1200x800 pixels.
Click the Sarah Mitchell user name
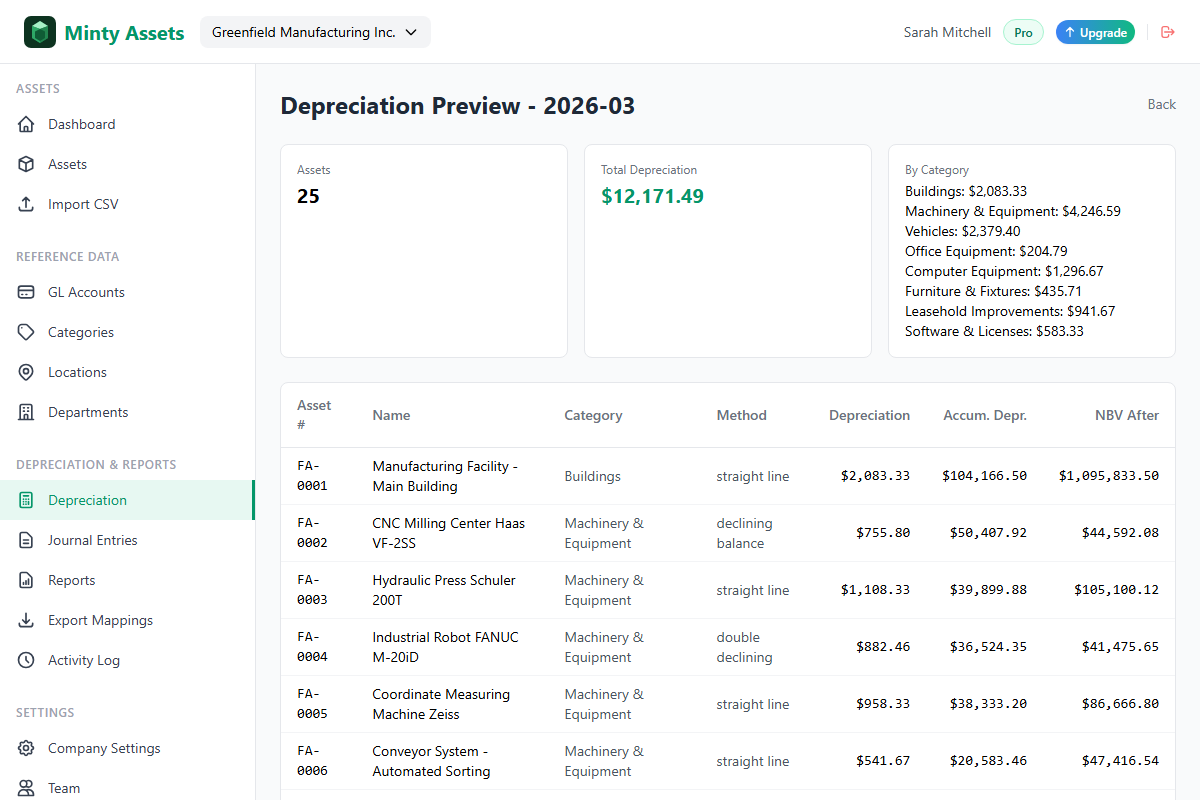[947, 32]
